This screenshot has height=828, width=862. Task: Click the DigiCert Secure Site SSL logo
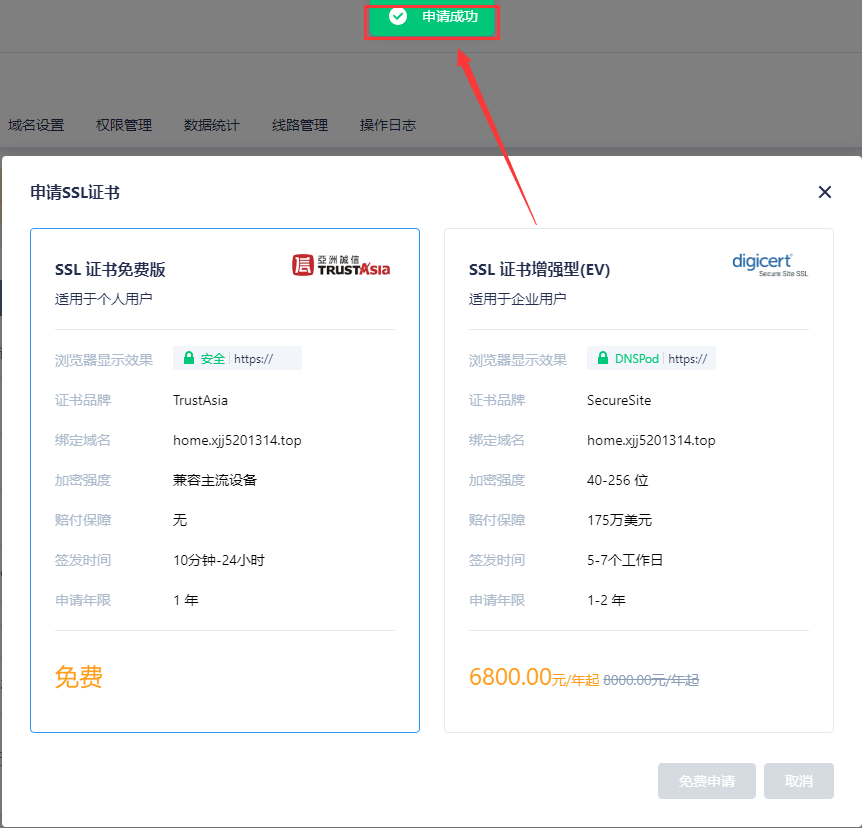point(770,262)
